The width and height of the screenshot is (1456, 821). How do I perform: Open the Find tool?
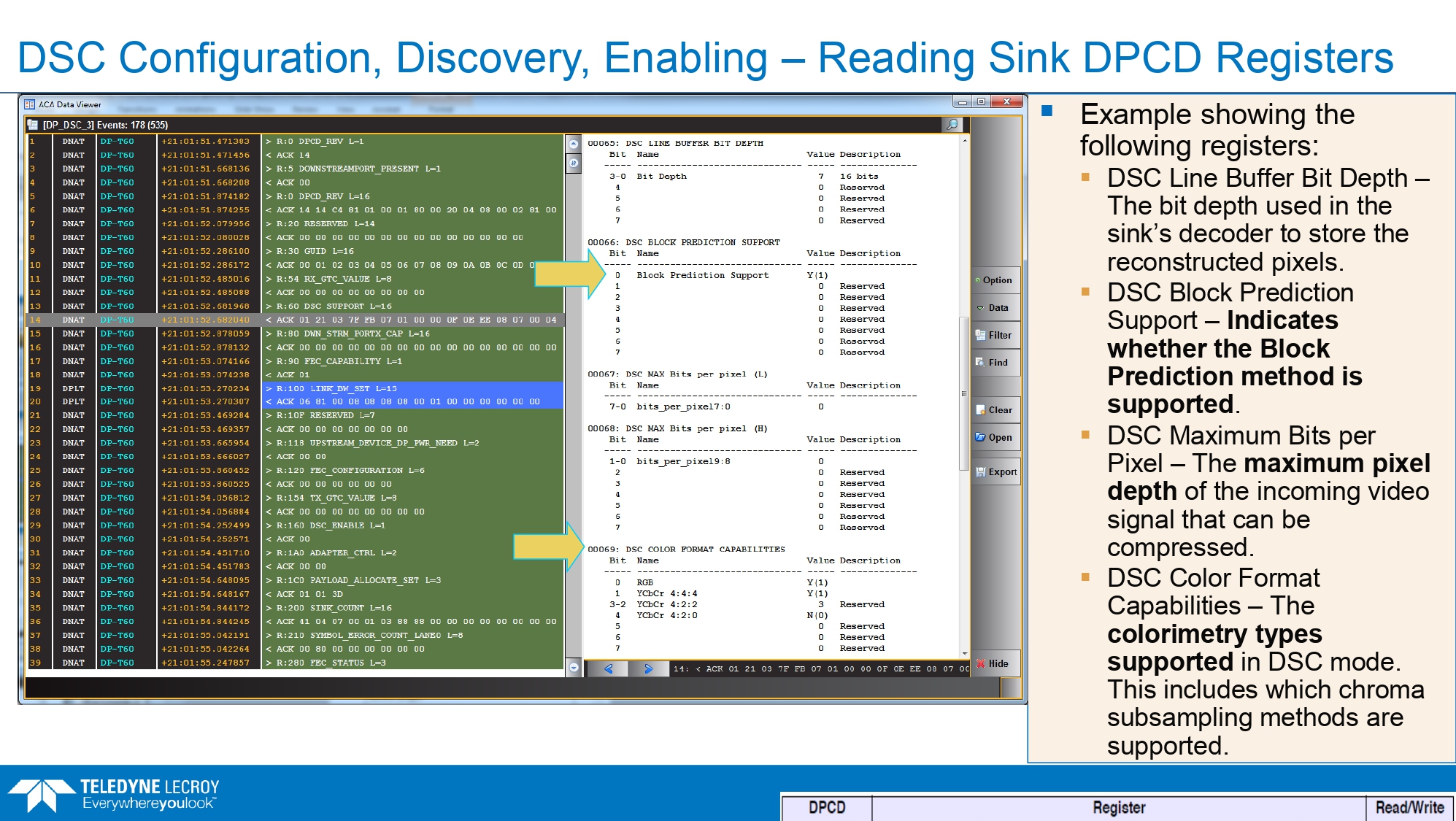(995, 363)
